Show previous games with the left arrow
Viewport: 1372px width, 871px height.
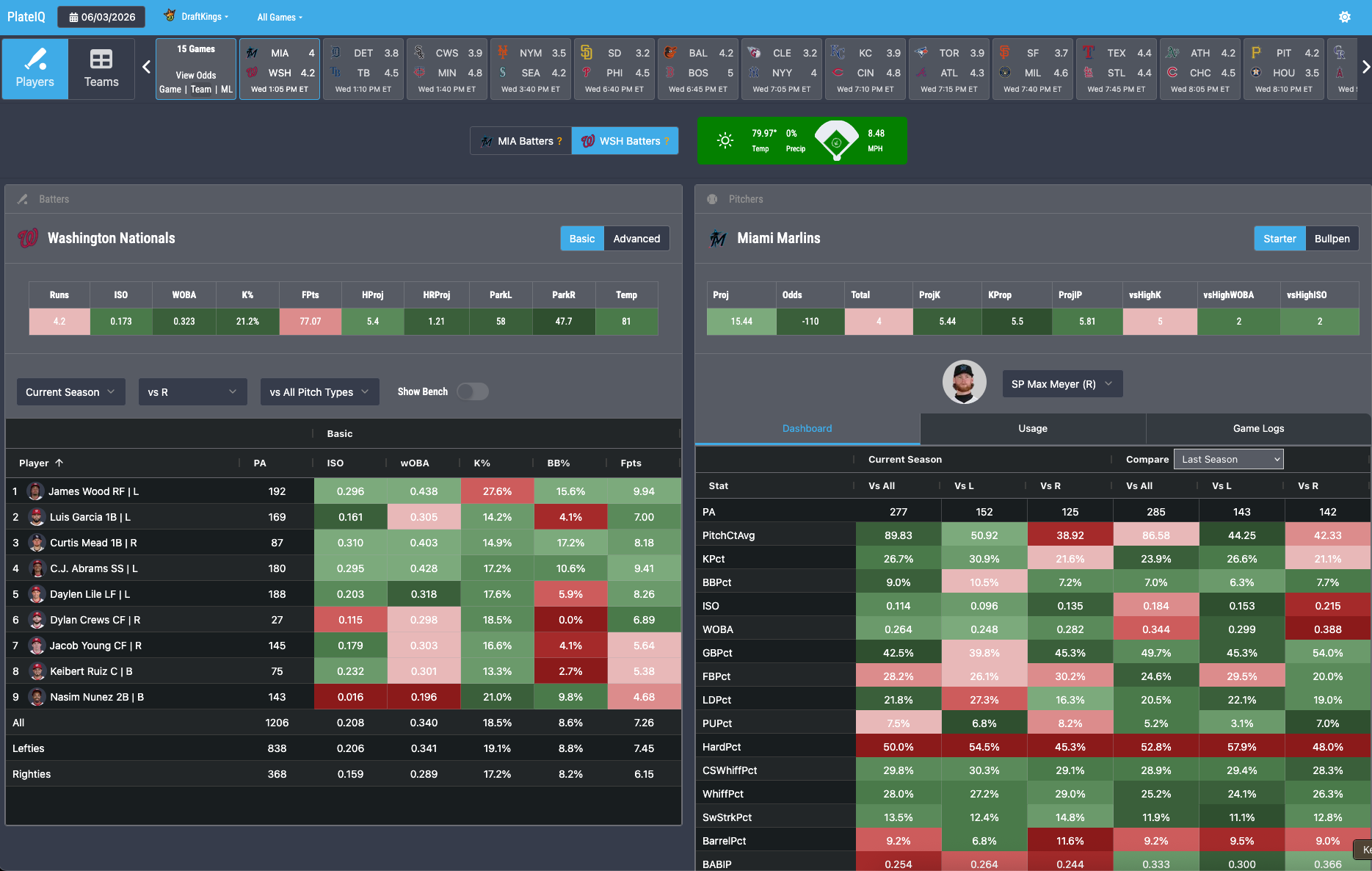click(x=146, y=68)
